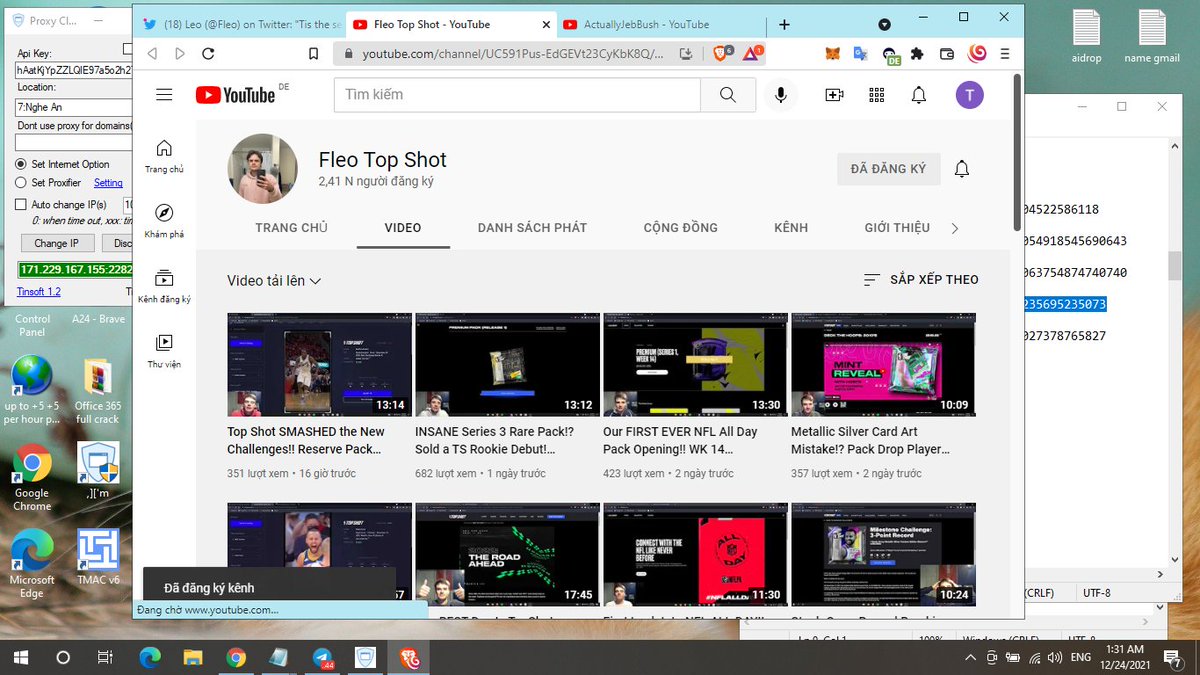Click channel notification bell beside ĐÃ ĐĂNG KÝ

962,169
